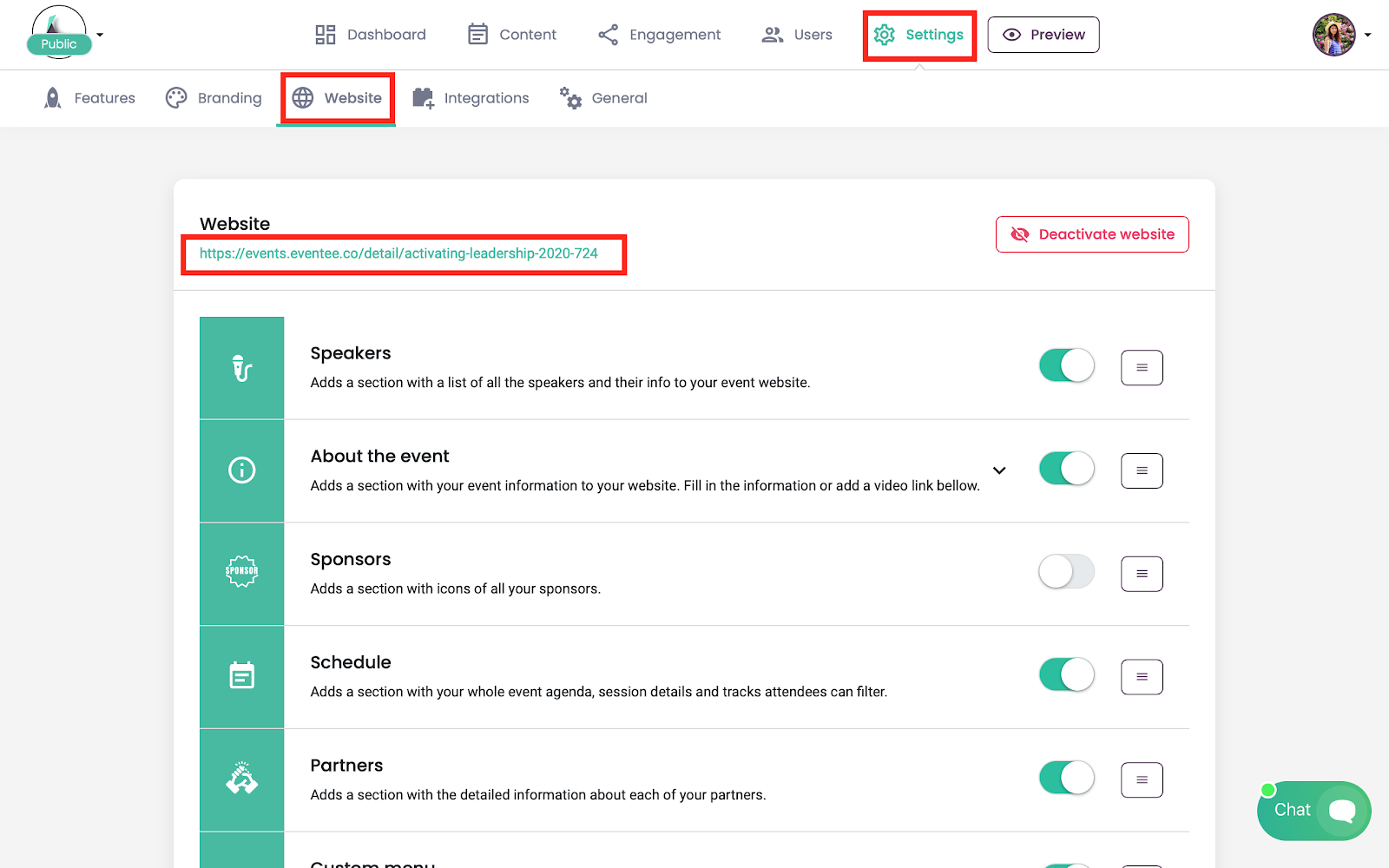1389x868 pixels.
Task: Expand the About the event details chevron
Action: 999,470
